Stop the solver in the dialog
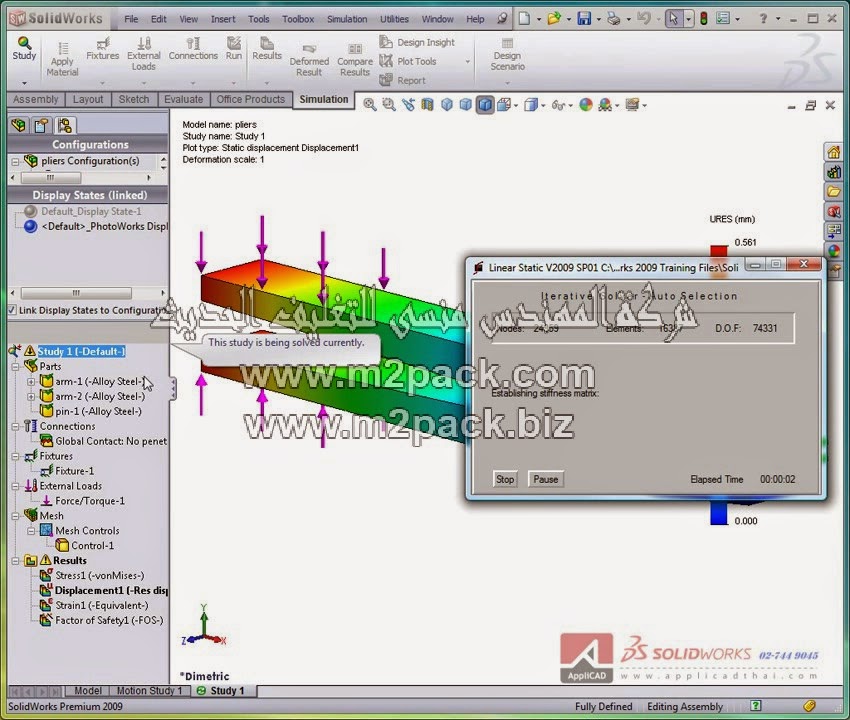 (505, 479)
